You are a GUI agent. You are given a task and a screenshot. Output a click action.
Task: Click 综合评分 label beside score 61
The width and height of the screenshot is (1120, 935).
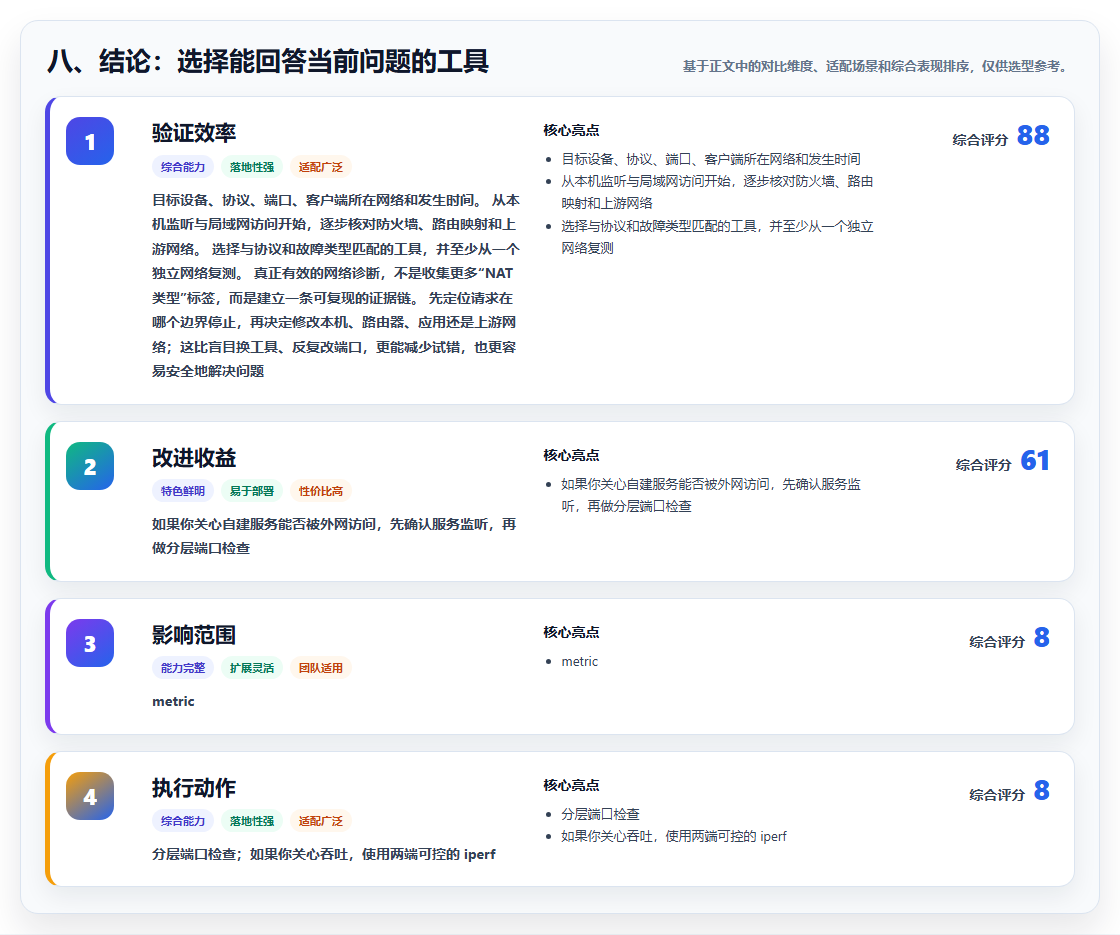pyautogui.click(x=984, y=465)
